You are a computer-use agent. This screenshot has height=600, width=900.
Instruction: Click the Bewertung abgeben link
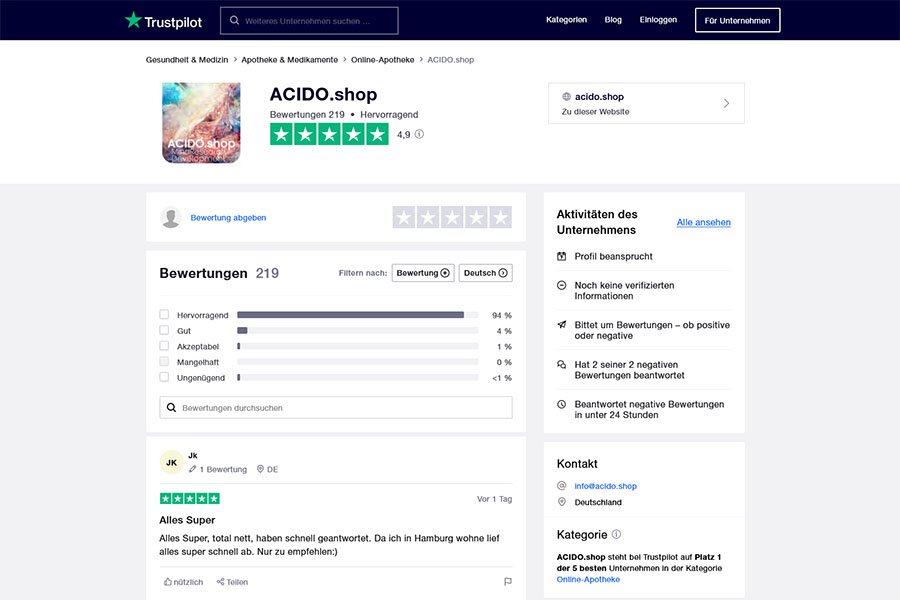click(228, 218)
